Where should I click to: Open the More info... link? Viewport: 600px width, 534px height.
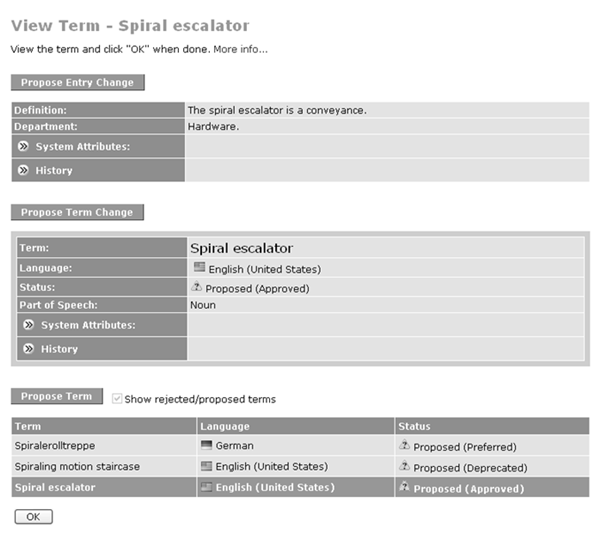click(240, 49)
